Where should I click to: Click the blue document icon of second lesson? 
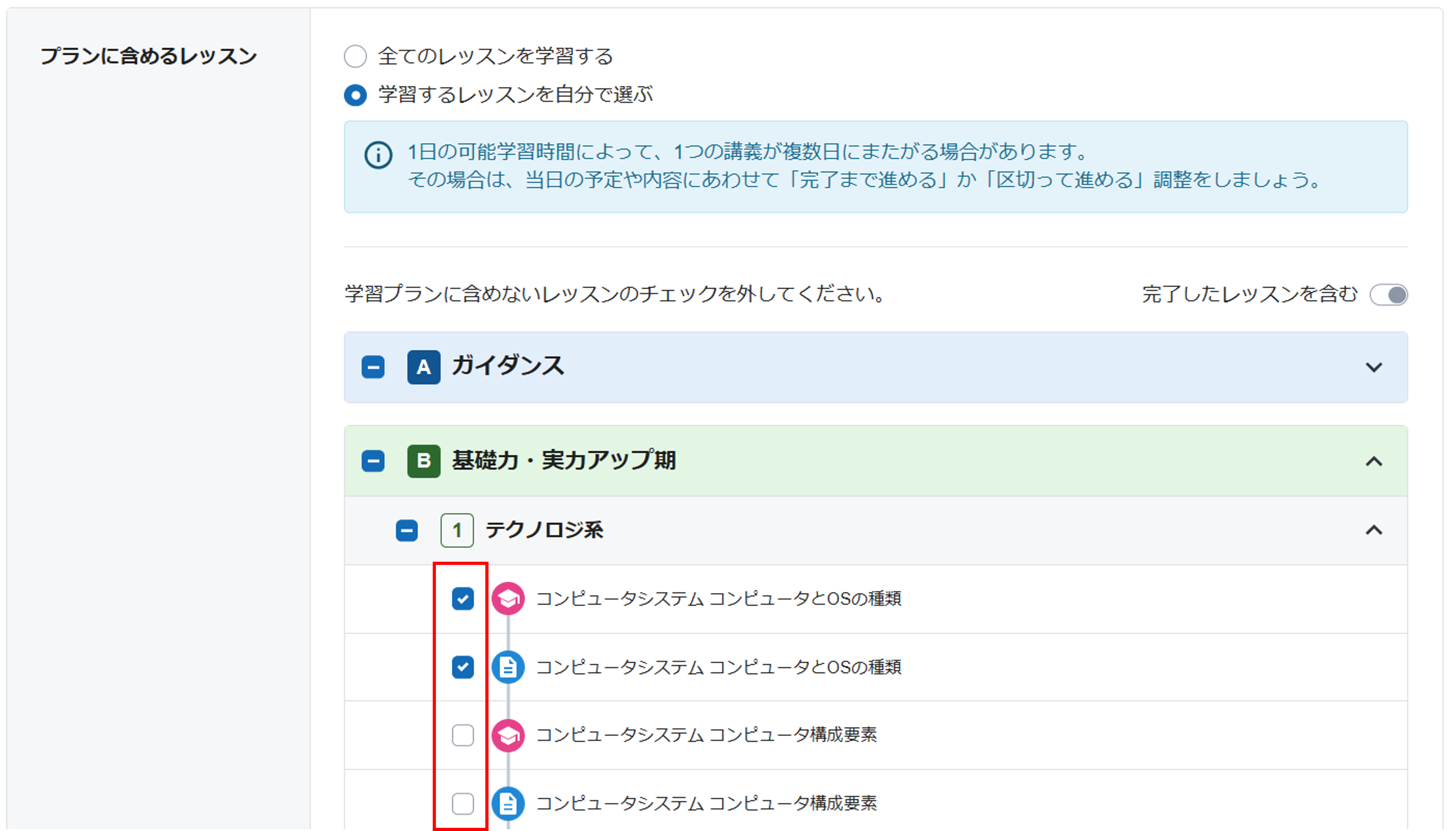click(508, 666)
